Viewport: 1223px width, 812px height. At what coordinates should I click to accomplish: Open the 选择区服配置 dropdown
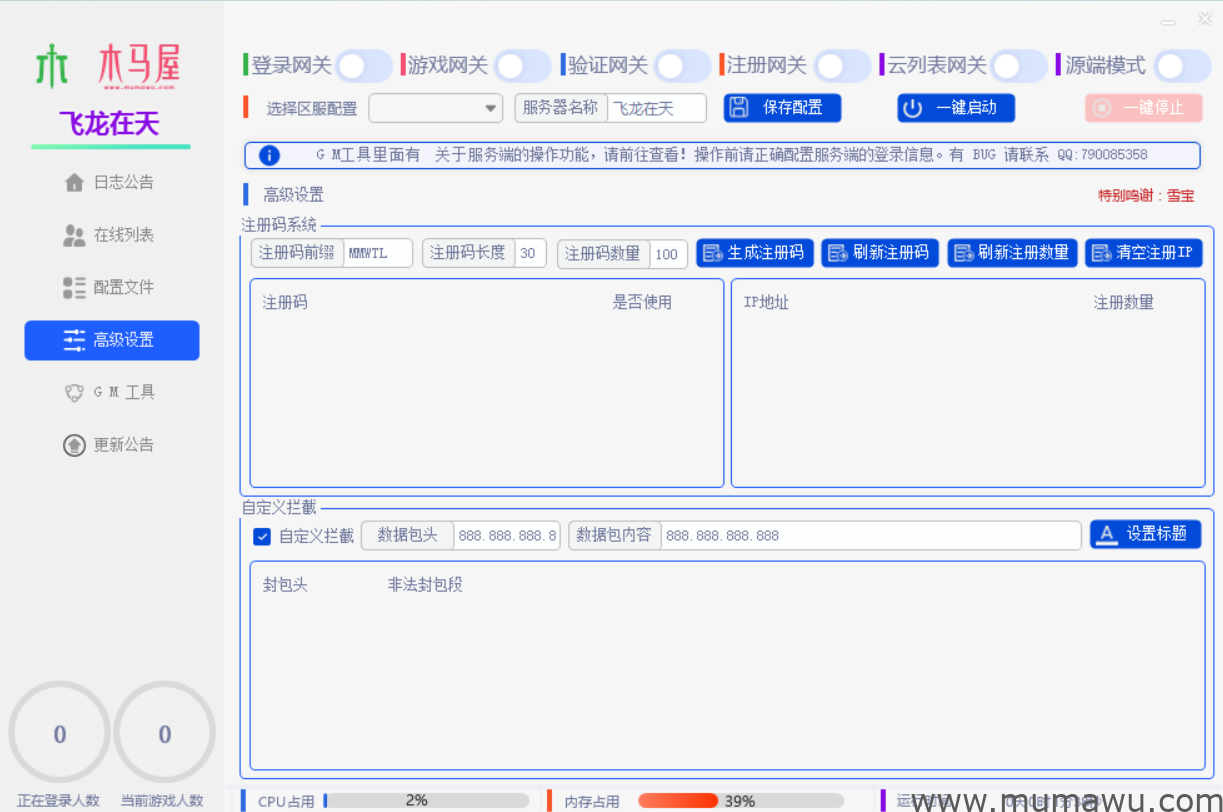(x=435, y=107)
